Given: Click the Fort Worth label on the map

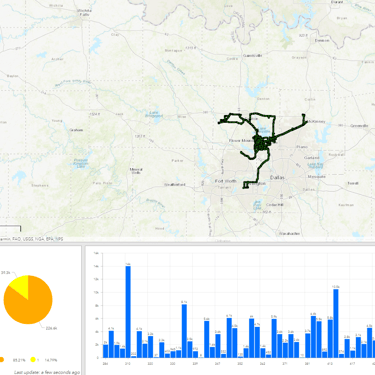Looking at the screenshot, I should pyautogui.click(x=226, y=181).
